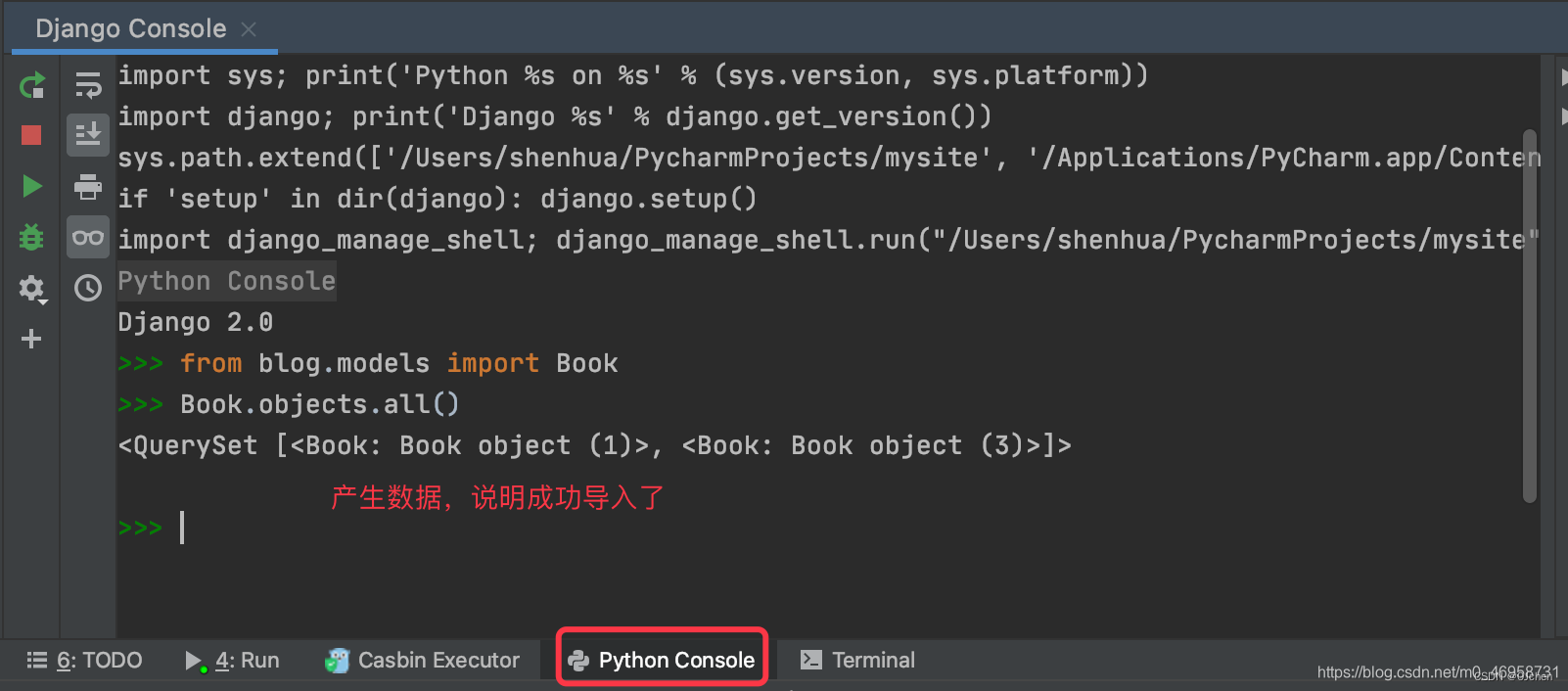The height and width of the screenshot is (691, 1568).
Task: Click the 'import django; print' line
Action: [x=555, y=116]
